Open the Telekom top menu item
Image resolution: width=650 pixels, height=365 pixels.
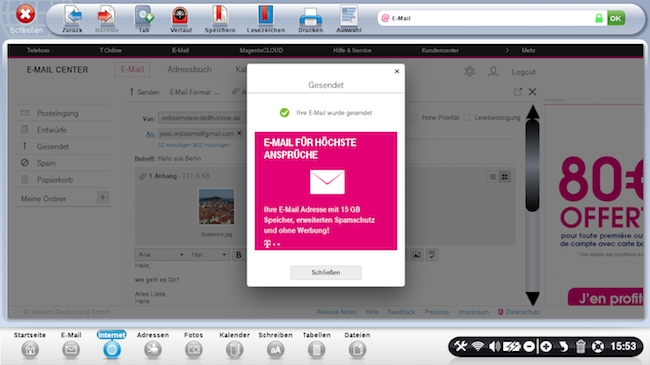coord(38,50)
